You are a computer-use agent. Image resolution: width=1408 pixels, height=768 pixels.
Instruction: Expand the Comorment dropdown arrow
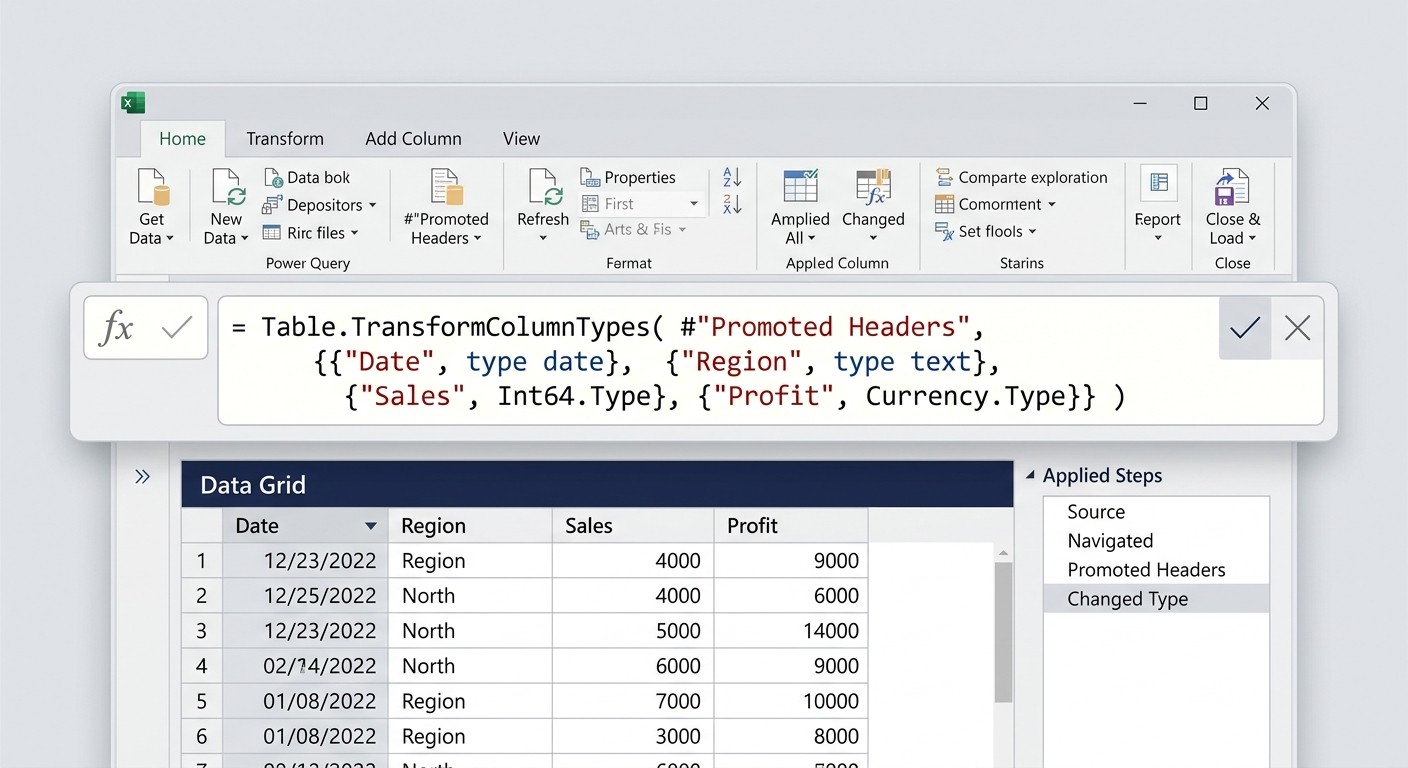click(x=1051, y=205)
